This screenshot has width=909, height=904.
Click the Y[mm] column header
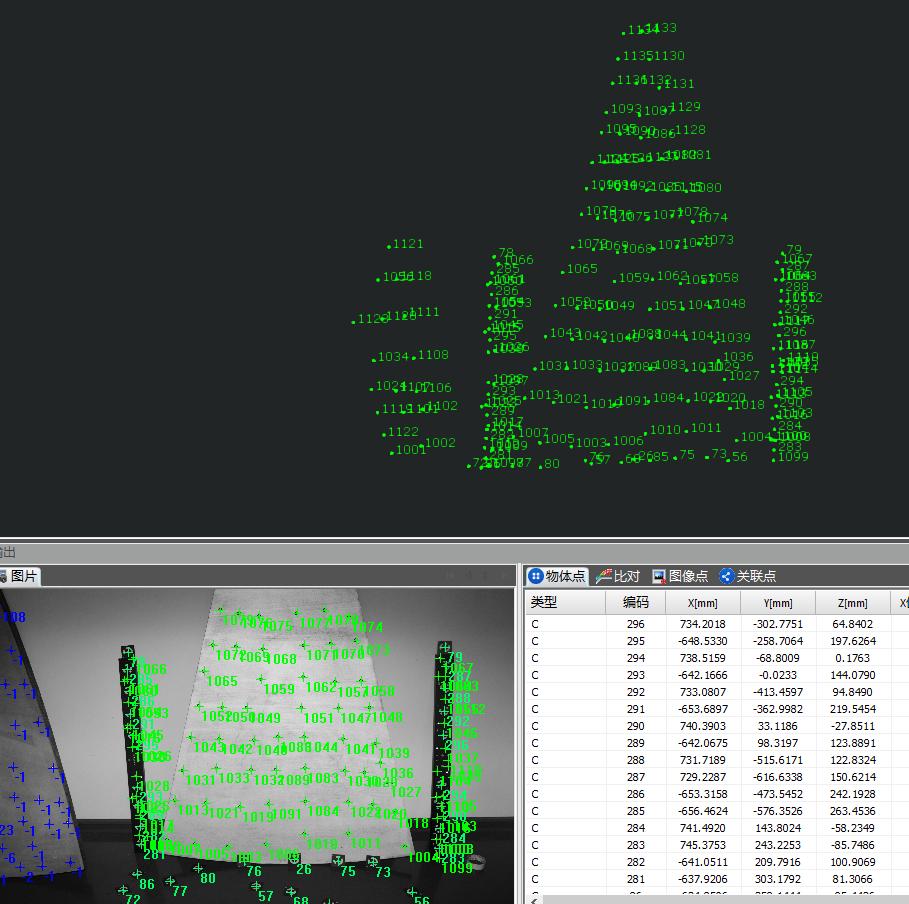click(777, 603)
